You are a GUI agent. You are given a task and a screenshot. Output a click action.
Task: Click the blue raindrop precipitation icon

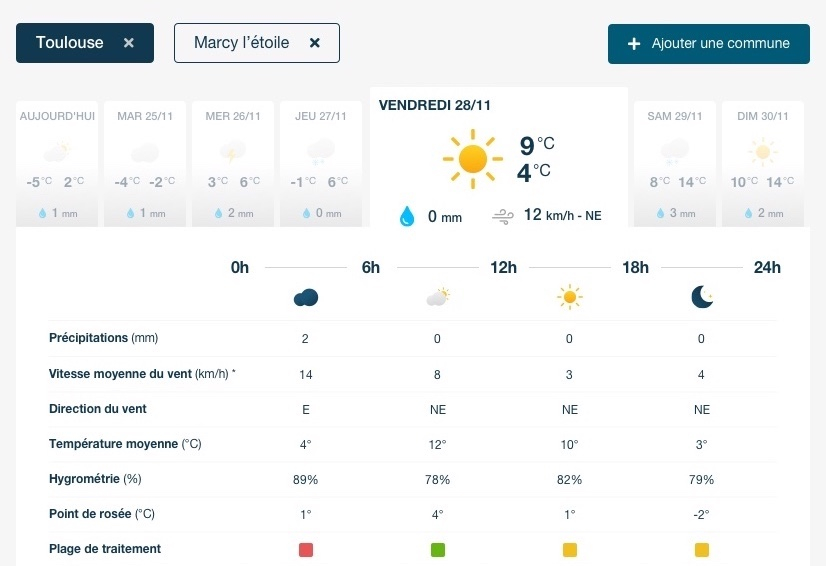[x=407, y=216]
